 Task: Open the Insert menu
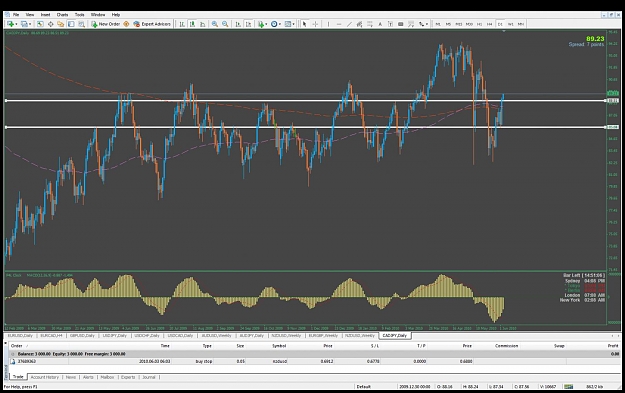click(x=45, y=15)
